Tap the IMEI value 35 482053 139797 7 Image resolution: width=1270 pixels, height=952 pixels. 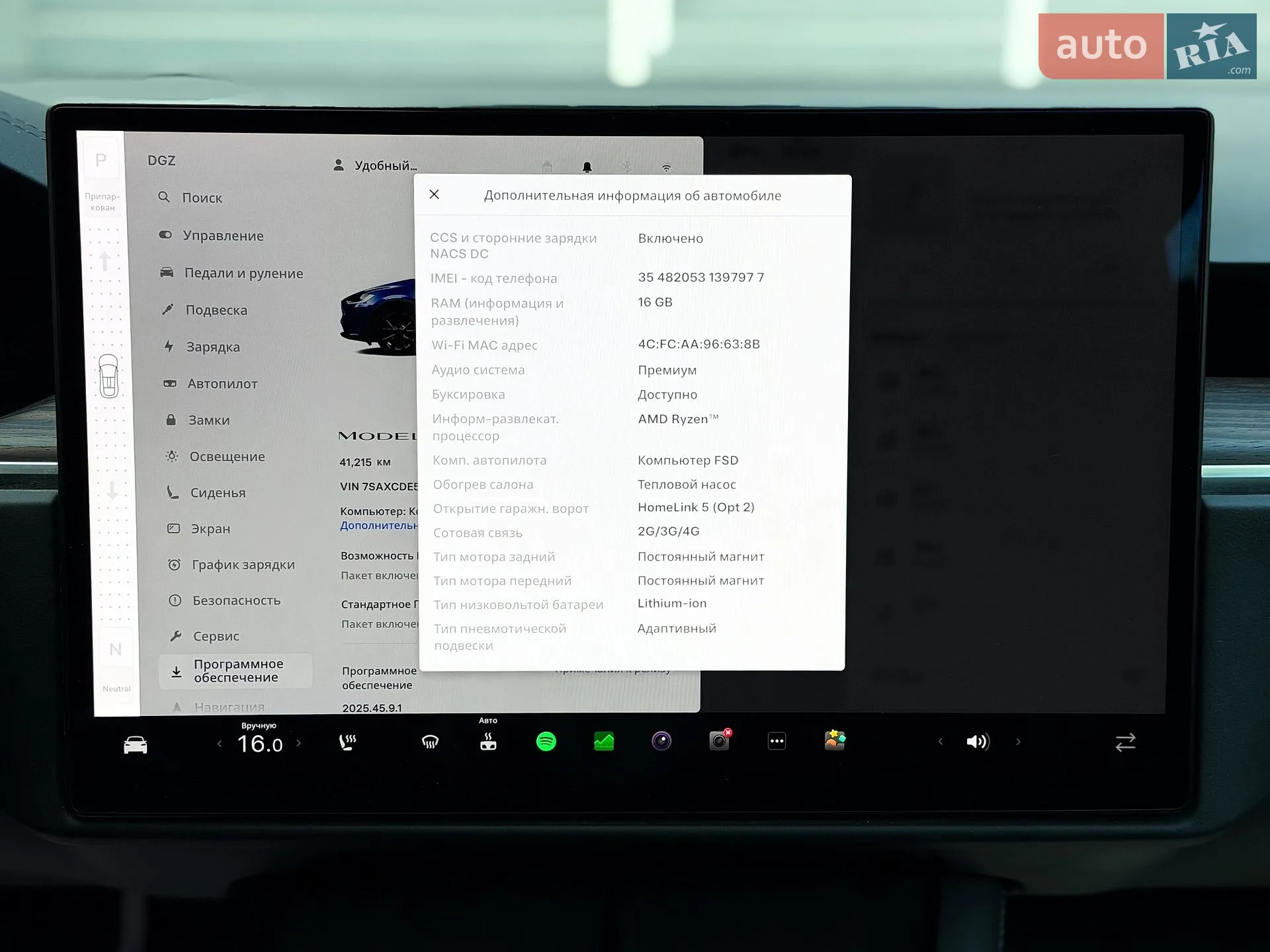tap(700, 277)
